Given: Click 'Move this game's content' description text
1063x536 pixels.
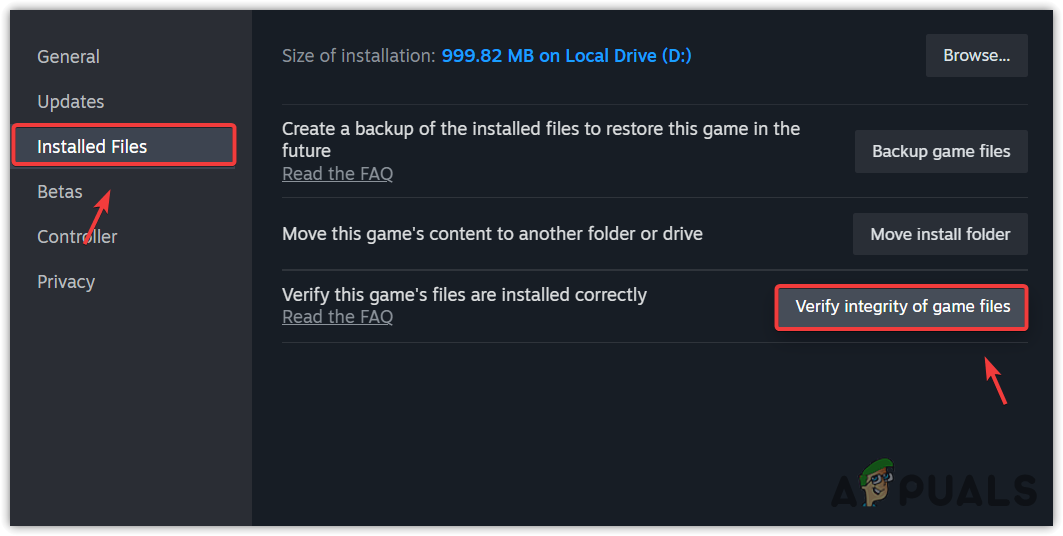Looking at the screenshot, I should 492,234.
